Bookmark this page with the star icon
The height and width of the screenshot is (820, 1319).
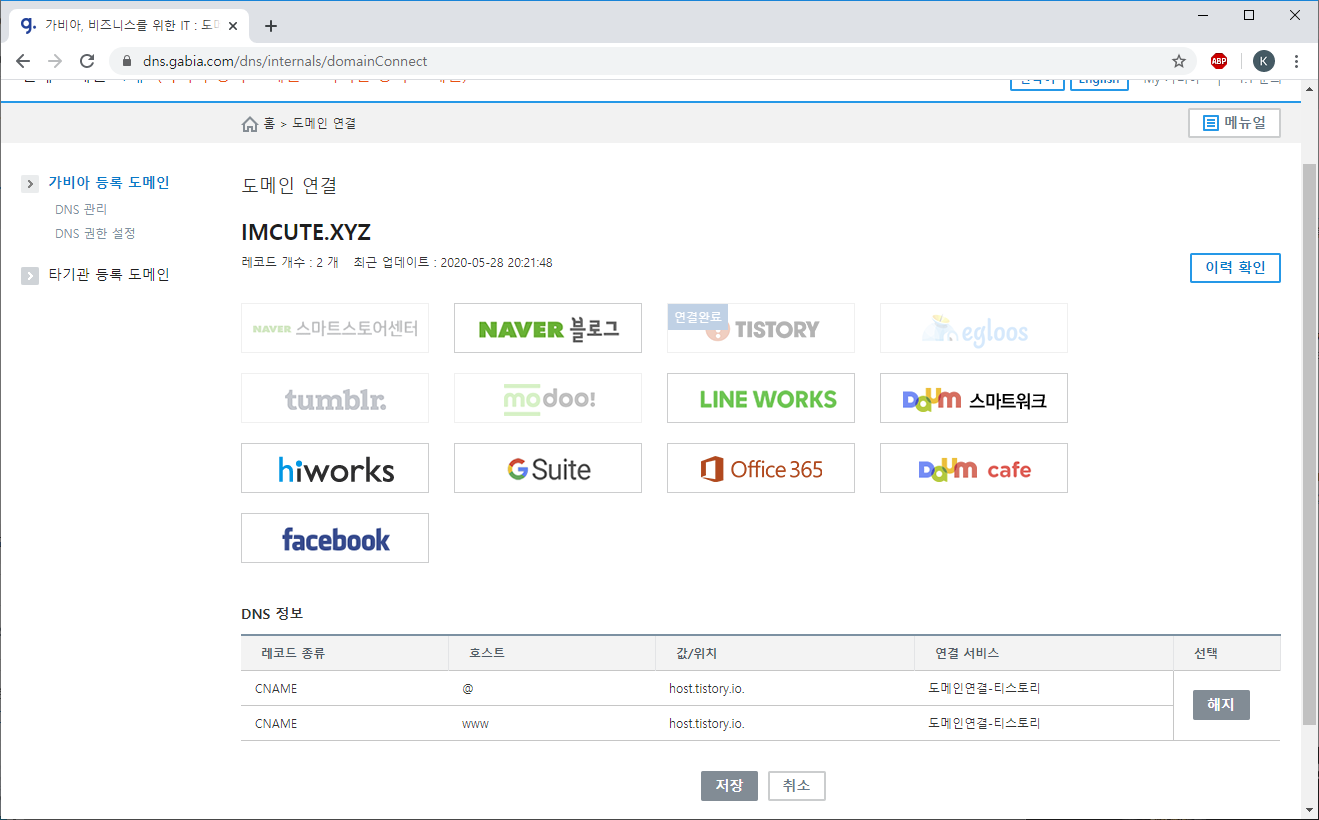point(1179,61)
